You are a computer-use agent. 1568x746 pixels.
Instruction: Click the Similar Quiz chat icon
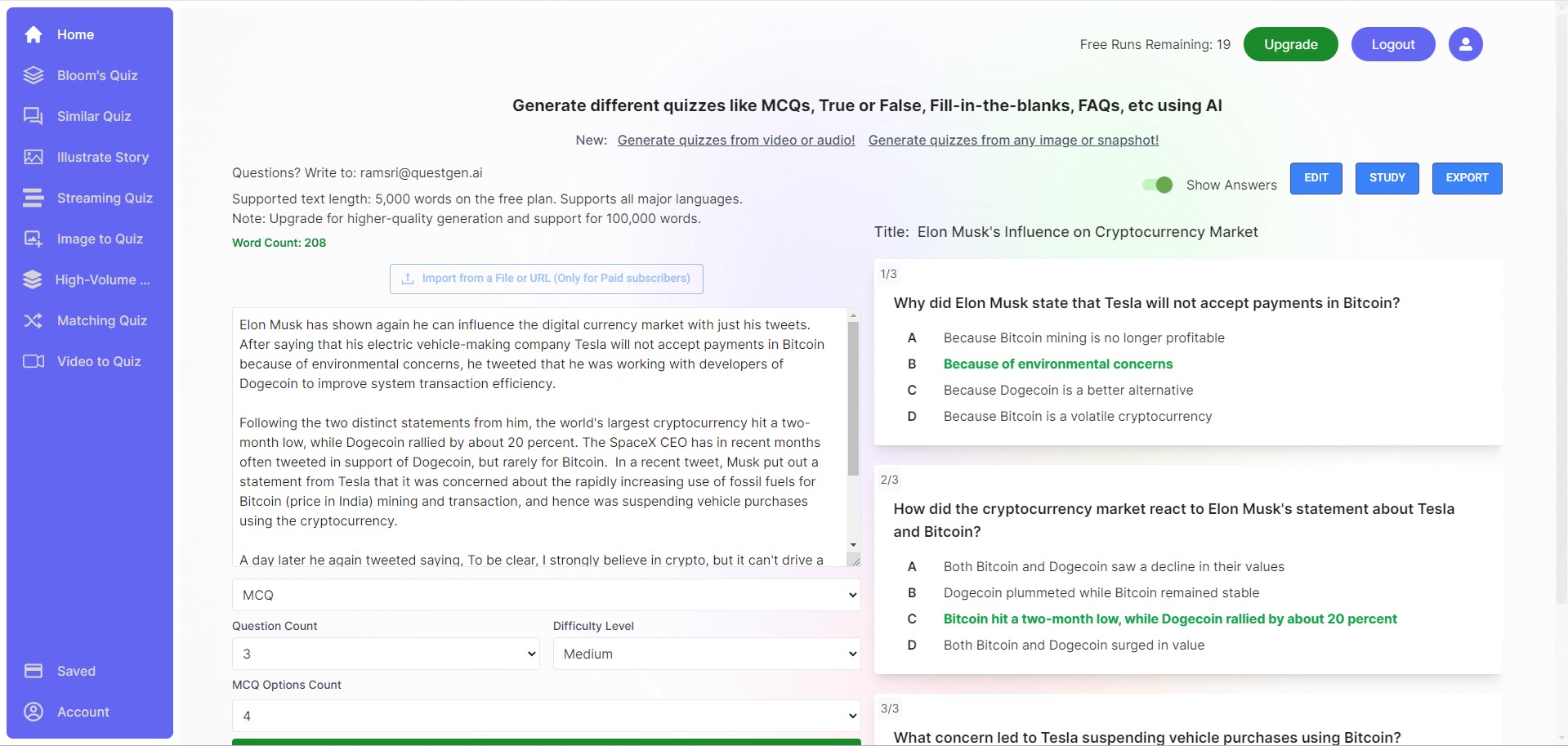pyautogui.click(x=34, y=116)
